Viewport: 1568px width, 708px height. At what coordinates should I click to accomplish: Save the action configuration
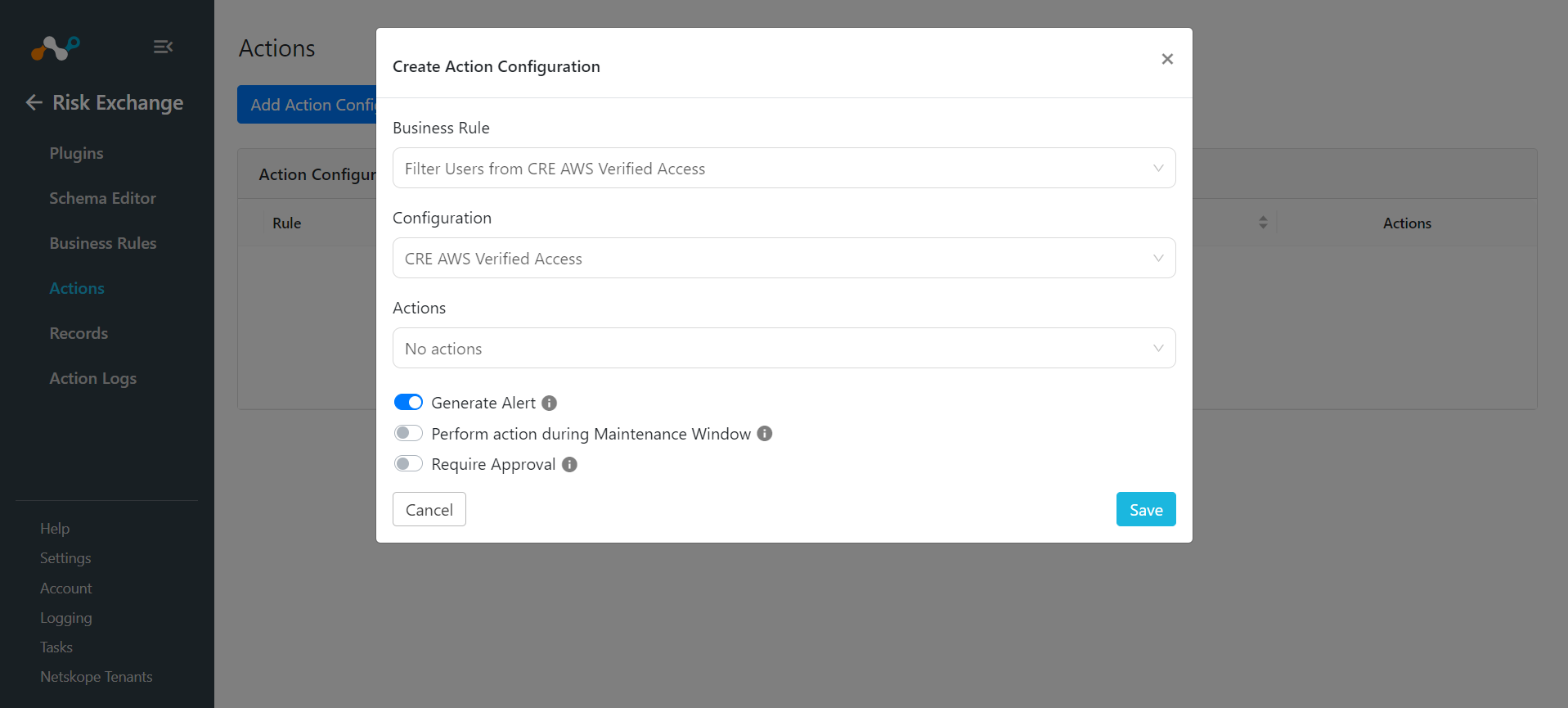tap(1146, 509)
